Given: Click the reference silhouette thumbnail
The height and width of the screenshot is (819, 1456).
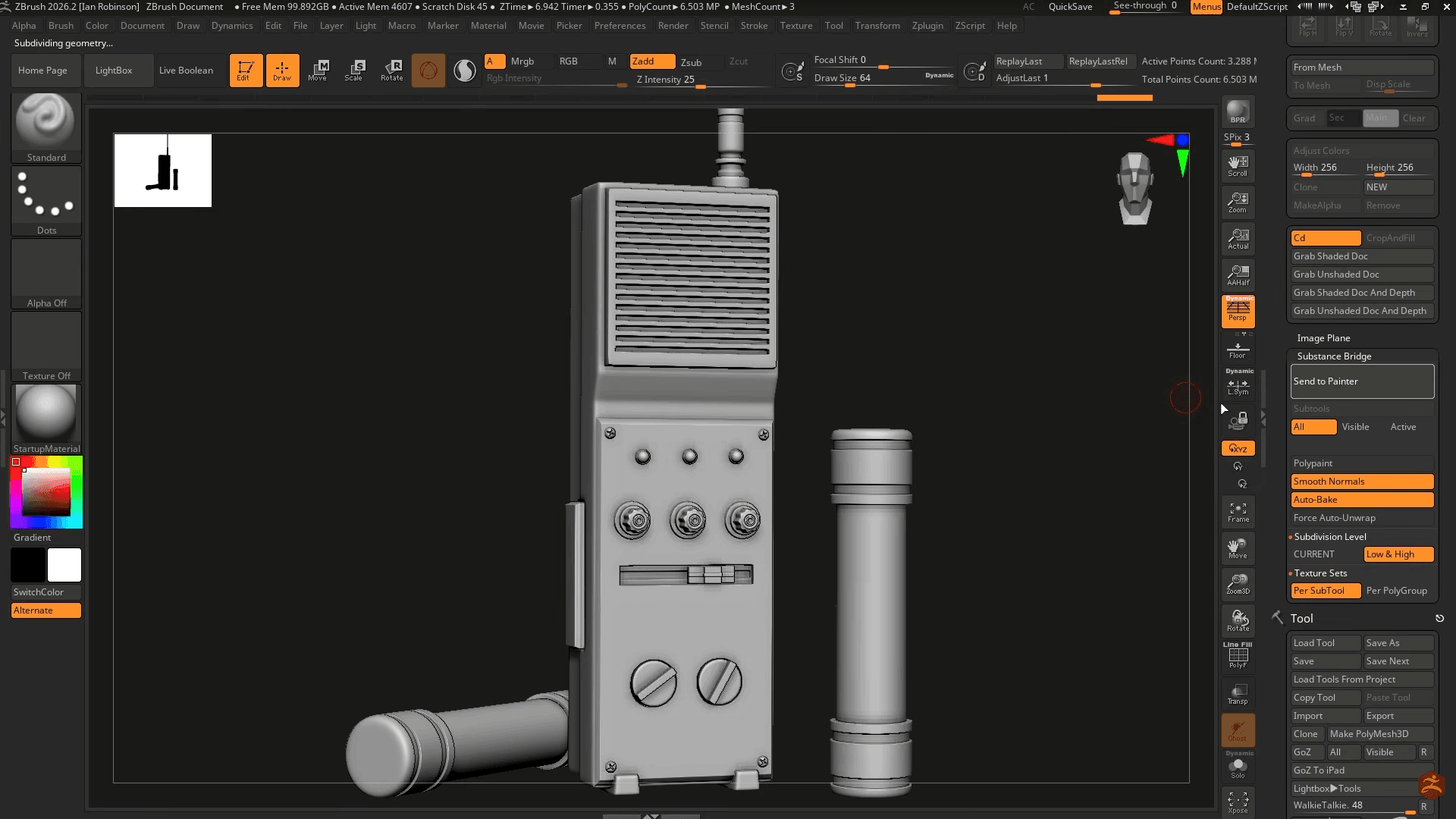Looking at the screenshot, I should 162,171.
